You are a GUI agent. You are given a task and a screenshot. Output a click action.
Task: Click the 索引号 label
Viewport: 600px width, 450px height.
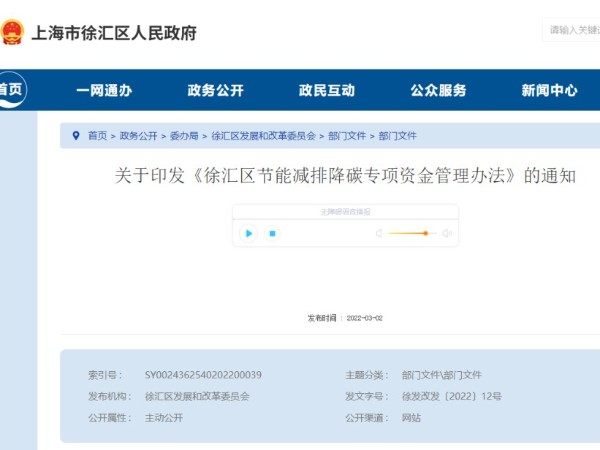tap(105, 375)
